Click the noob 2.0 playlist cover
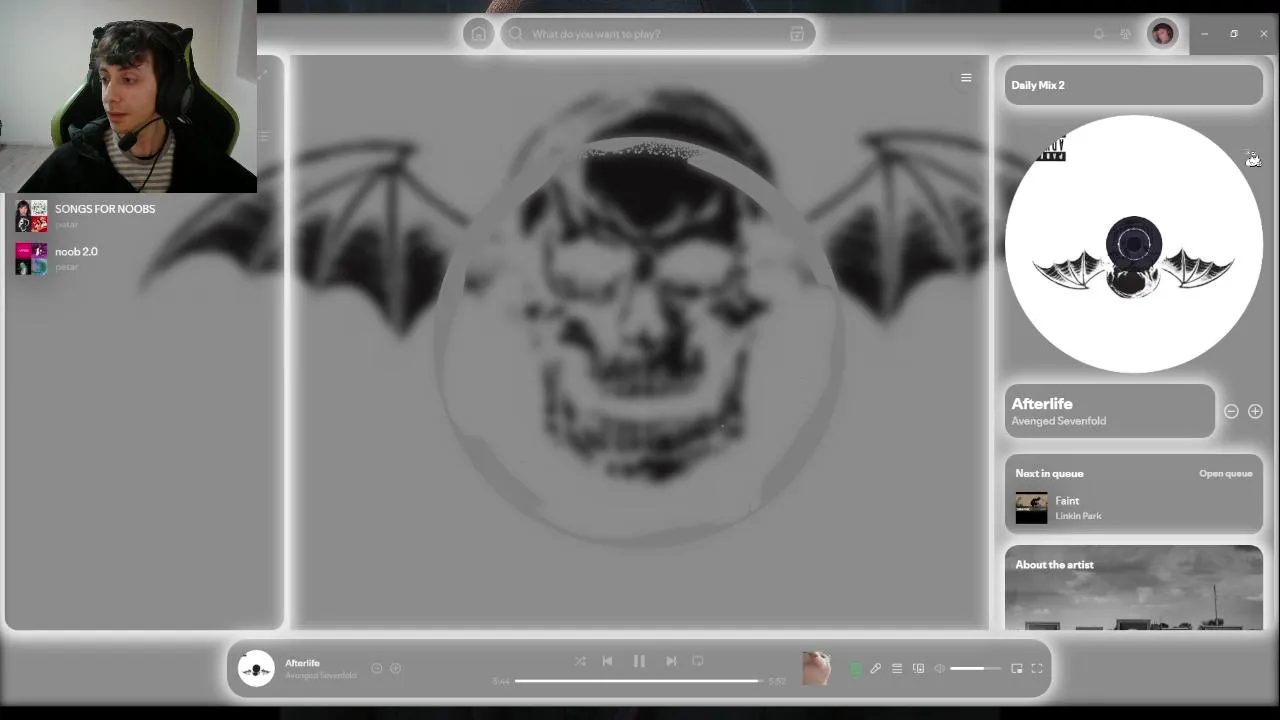 click(x=31, y=259)
